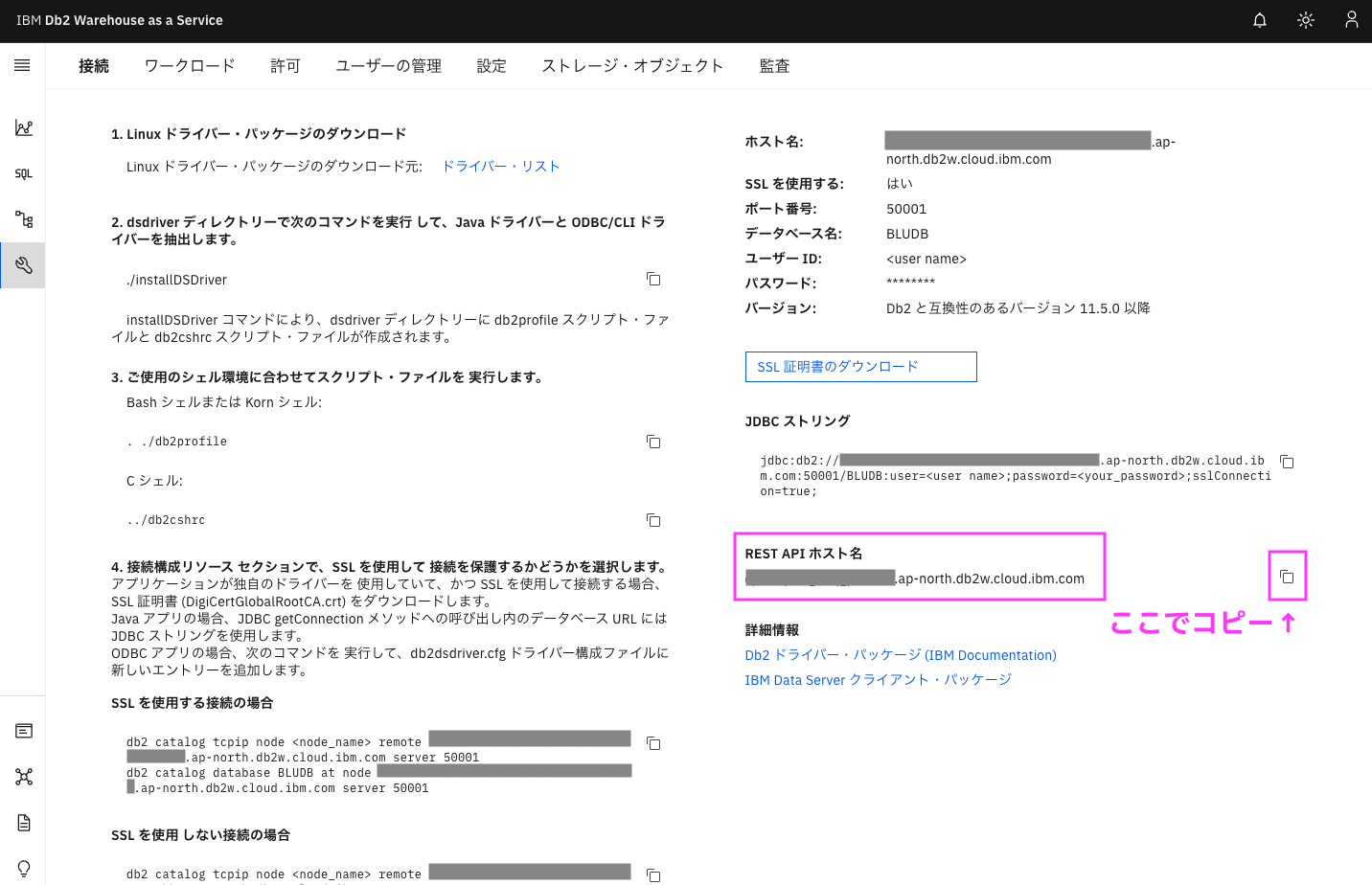Viewport: 1372px width, 885px height.
Task: Open the ドライバー・リスト link
Action: point(500,166)
